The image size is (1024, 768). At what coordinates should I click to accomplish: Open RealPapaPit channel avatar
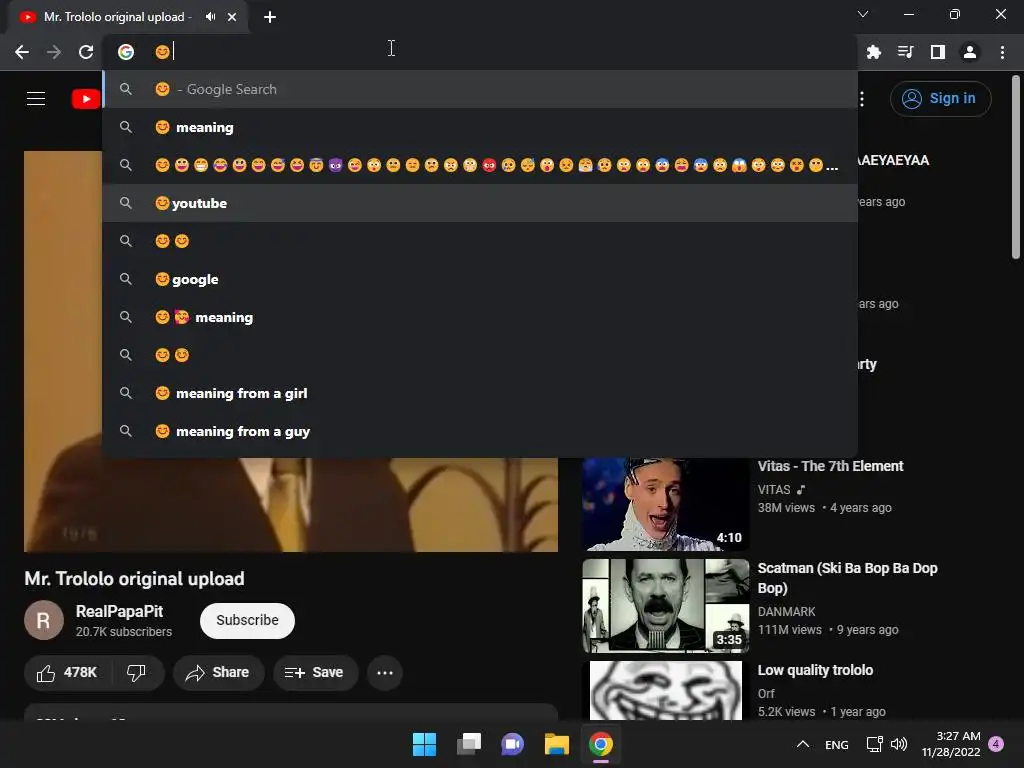(x=44, y=620)
